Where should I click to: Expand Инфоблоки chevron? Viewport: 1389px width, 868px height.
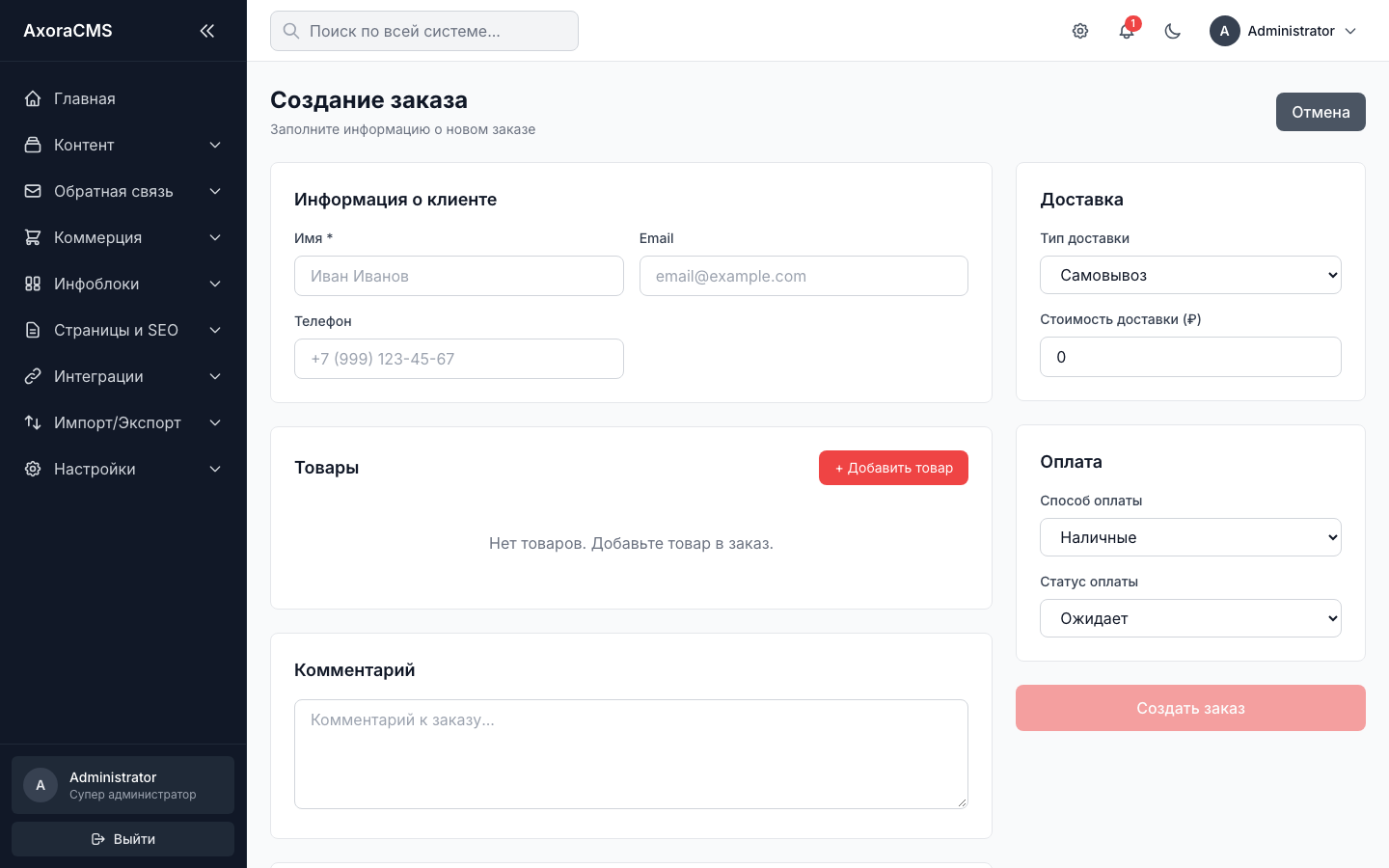(x=215, y=284)
